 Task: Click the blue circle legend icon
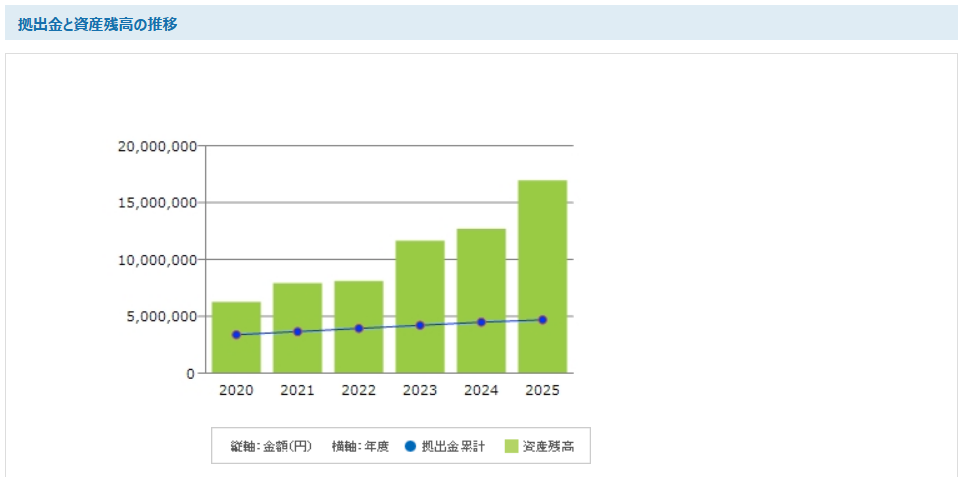coord(410,446)
